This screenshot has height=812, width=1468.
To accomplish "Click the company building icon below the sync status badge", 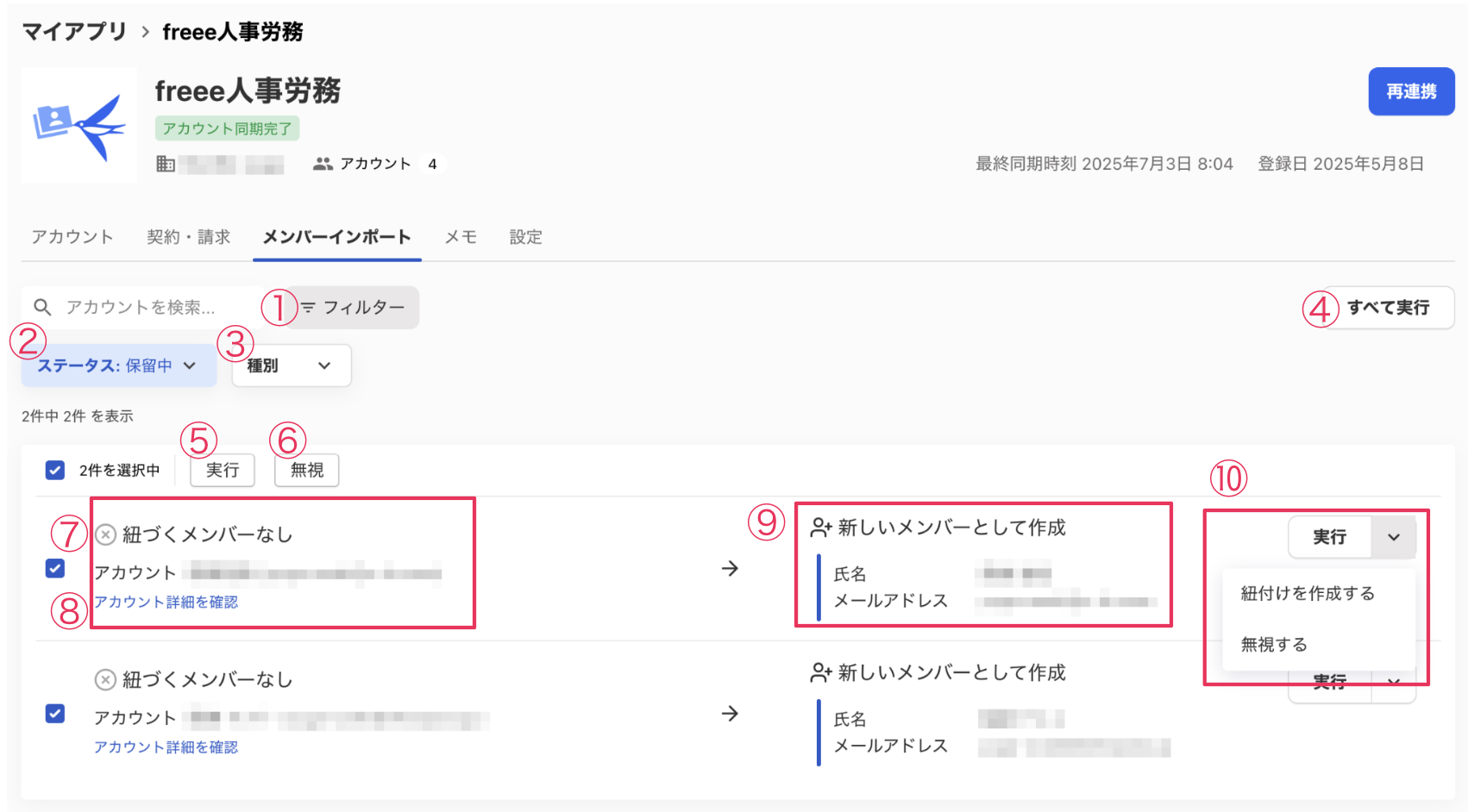I will click(166, 164).
